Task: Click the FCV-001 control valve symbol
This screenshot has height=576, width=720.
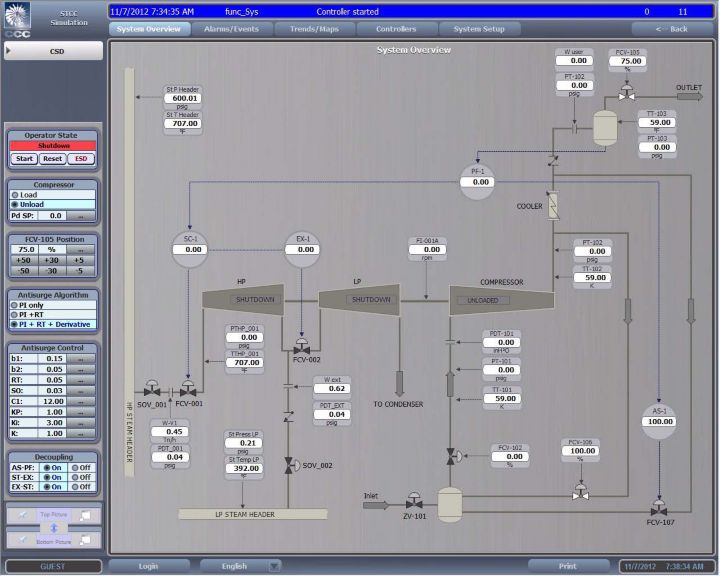Action: click(188, 389)
